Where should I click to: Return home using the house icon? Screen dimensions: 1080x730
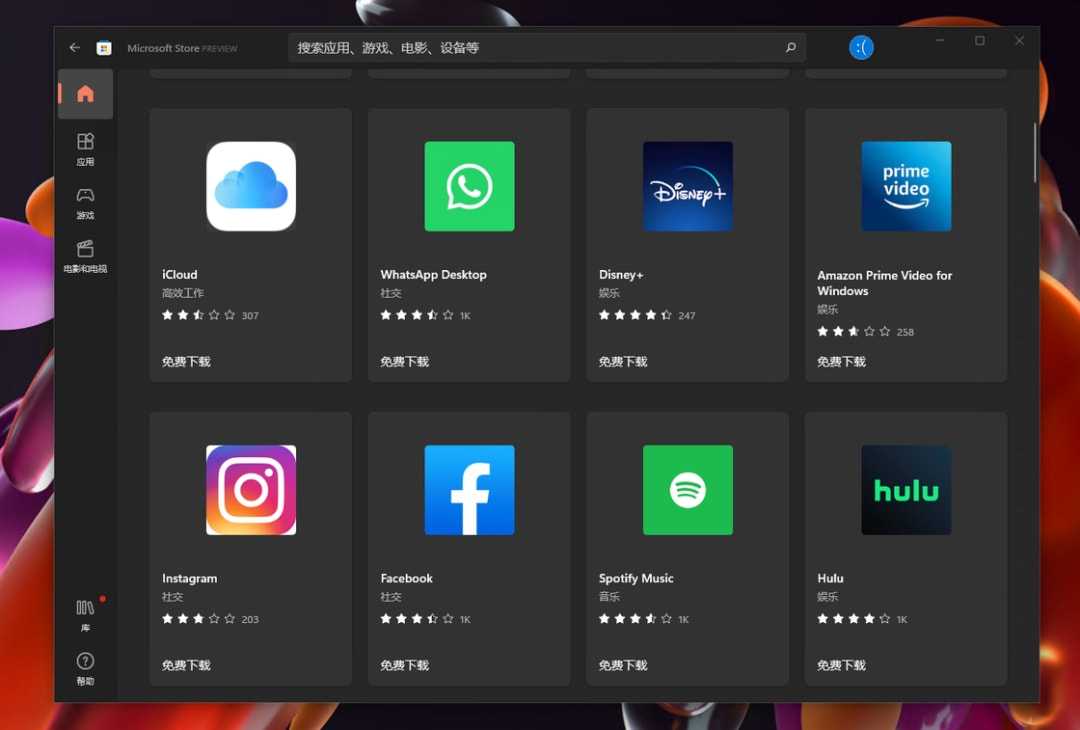pos(85,94)
